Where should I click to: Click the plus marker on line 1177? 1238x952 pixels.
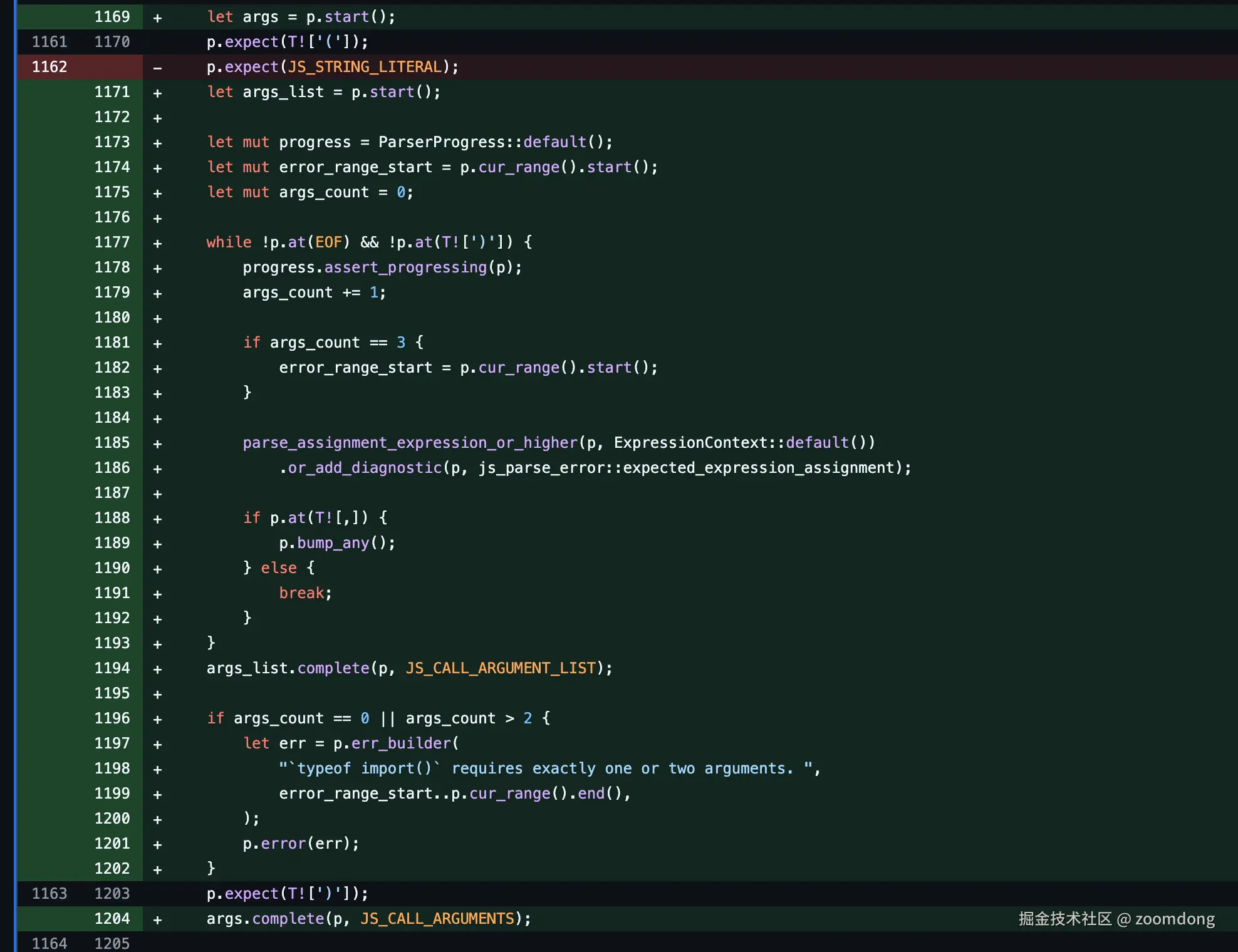click(x=157, y=243)
